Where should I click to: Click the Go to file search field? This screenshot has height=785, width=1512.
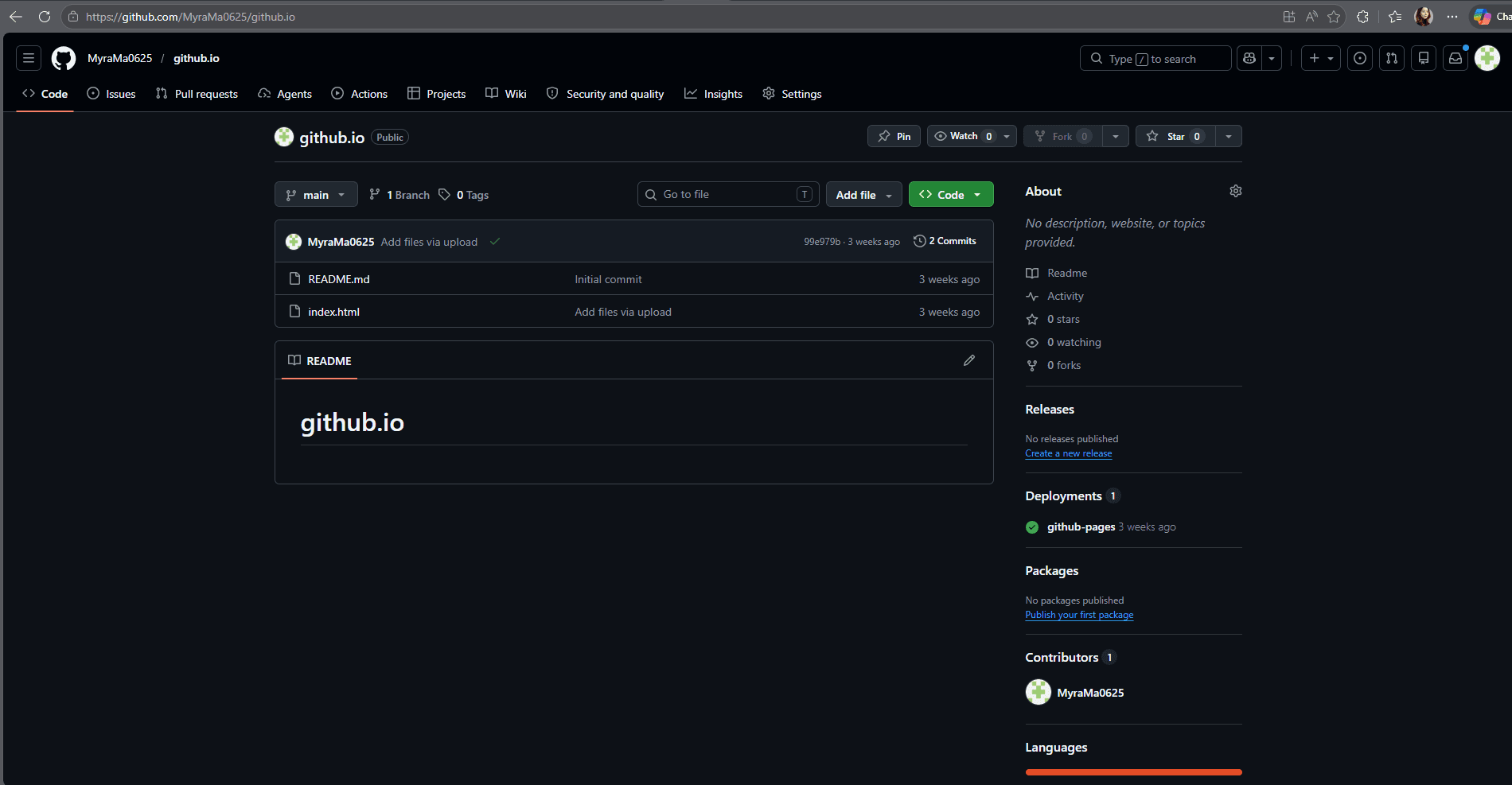click(728, 194)
